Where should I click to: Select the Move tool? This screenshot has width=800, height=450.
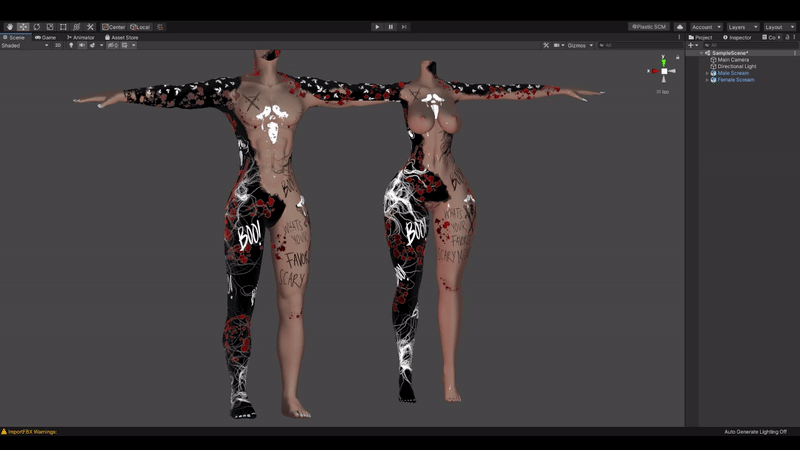point(23,27)
